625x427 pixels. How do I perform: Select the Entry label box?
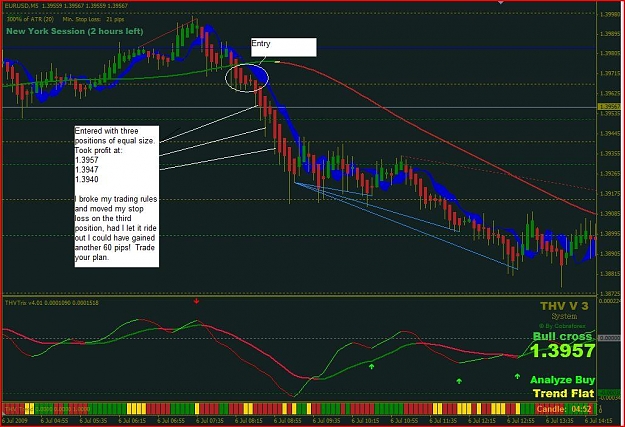284,47
